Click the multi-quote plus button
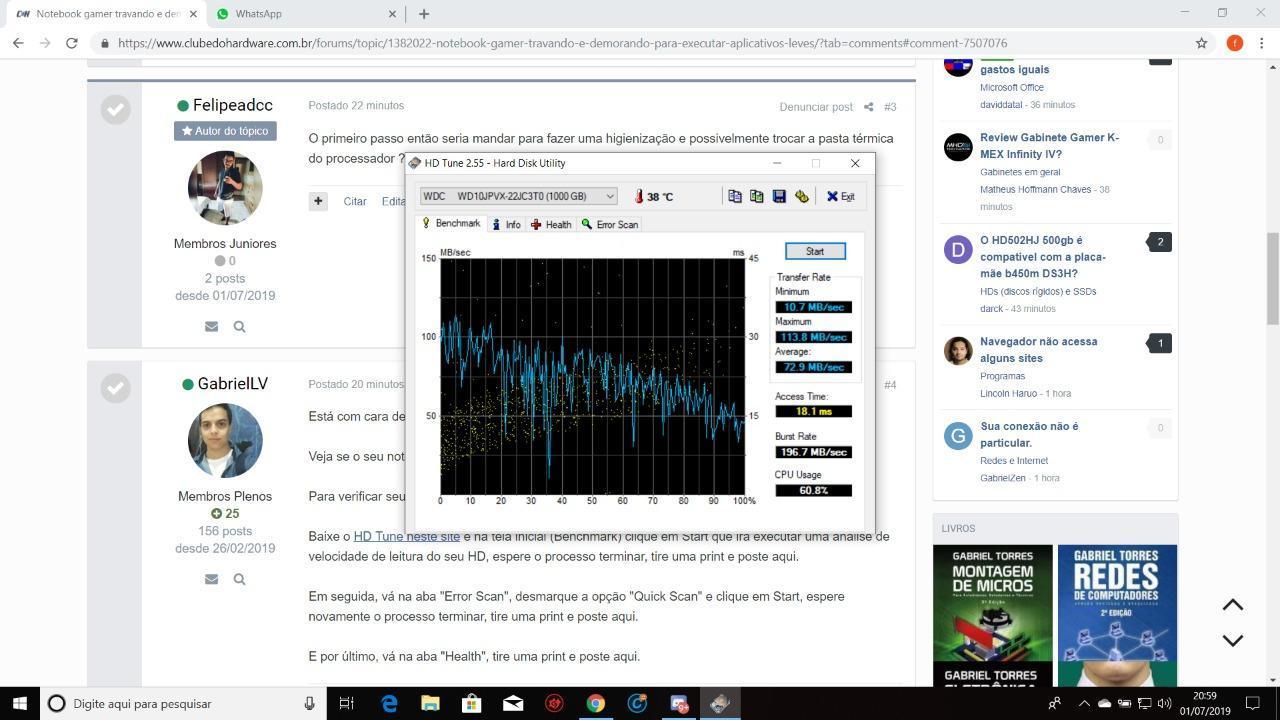 tap(318, 201)
